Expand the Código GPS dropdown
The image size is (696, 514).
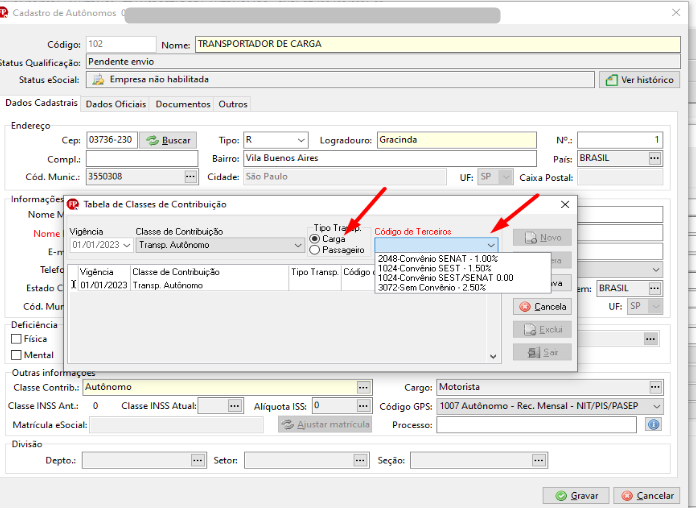pos(656,406)
